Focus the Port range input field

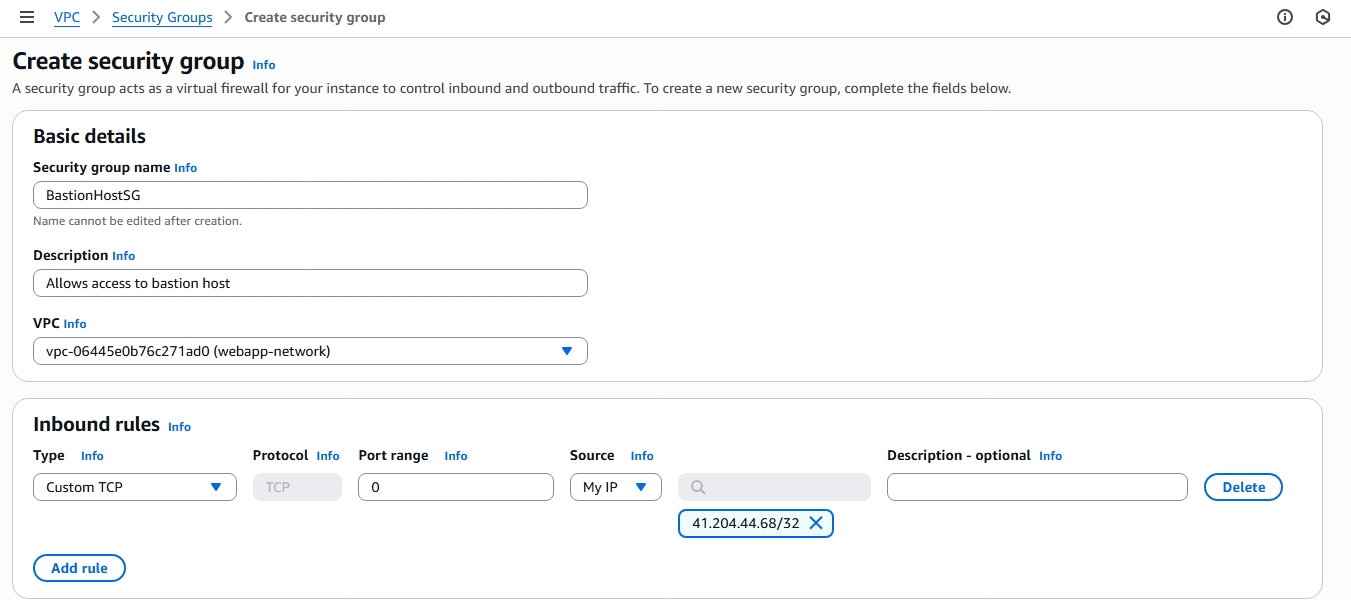455,487
